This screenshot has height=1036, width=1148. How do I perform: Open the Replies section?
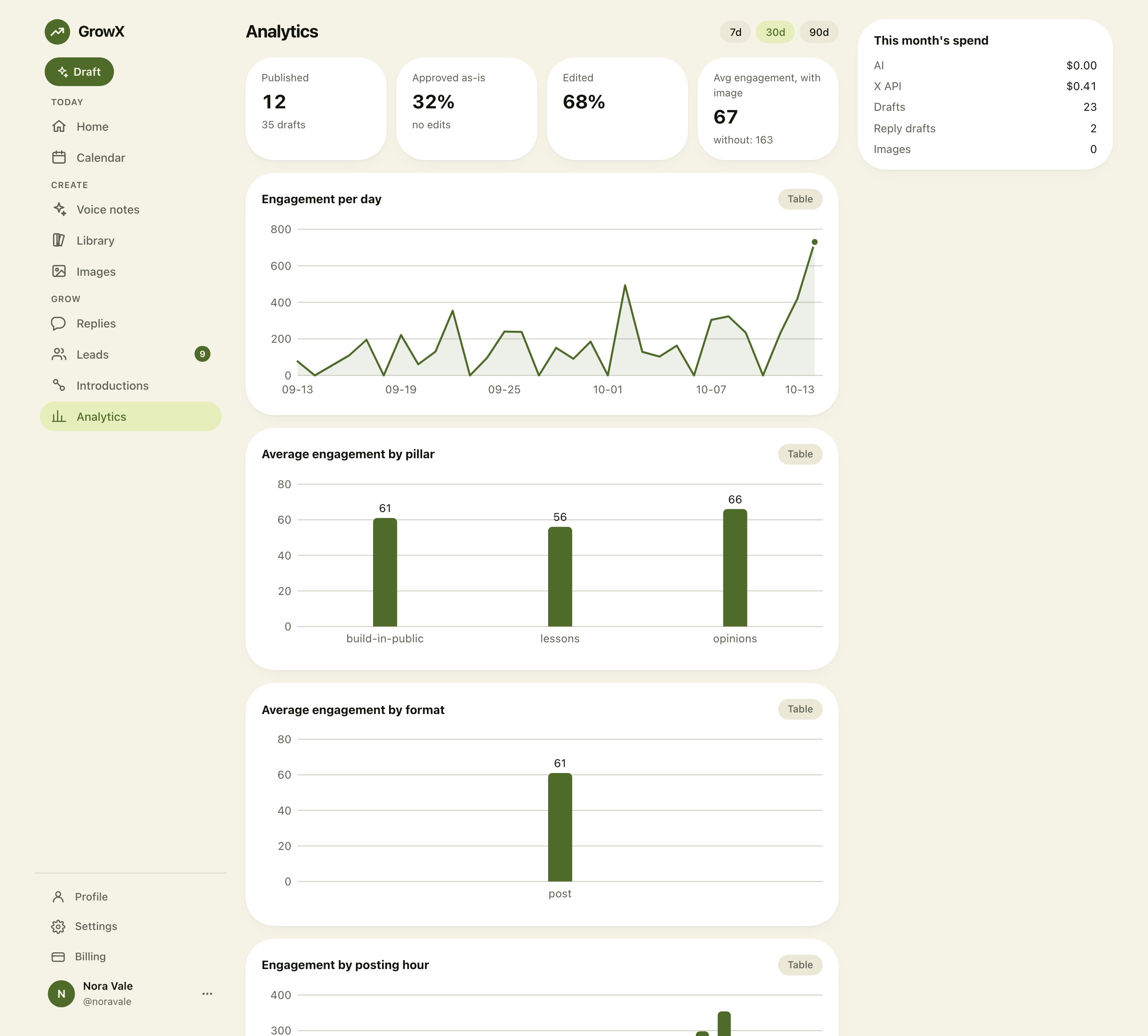coord(130,323)
